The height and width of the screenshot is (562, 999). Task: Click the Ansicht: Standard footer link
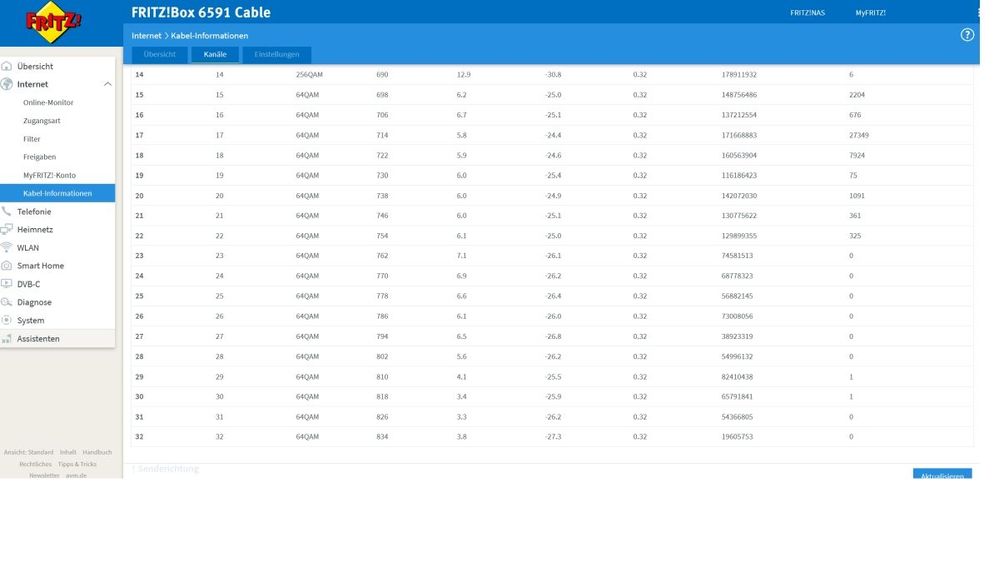point(29,452)
